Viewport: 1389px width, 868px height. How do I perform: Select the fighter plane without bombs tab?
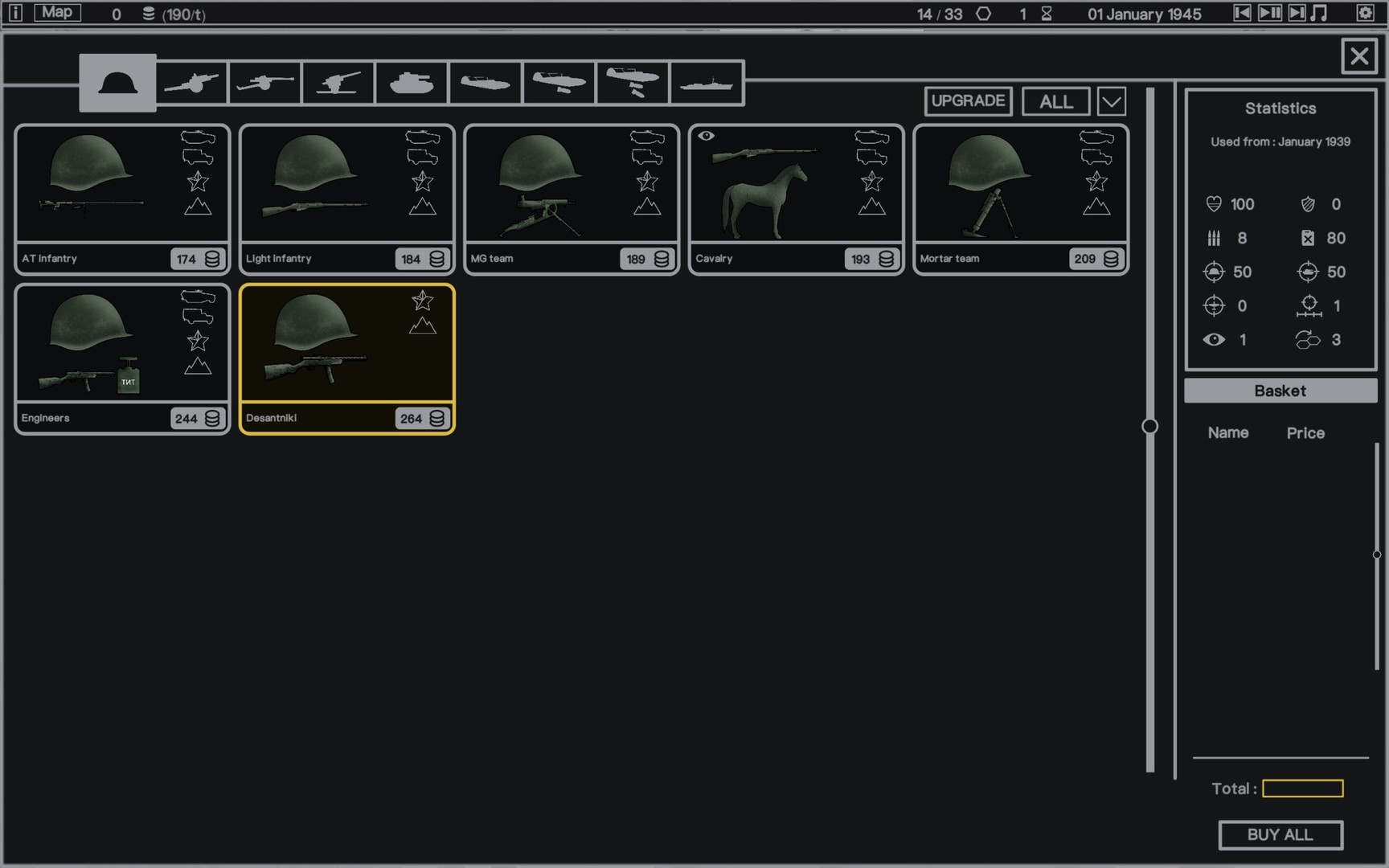[559, 83]
